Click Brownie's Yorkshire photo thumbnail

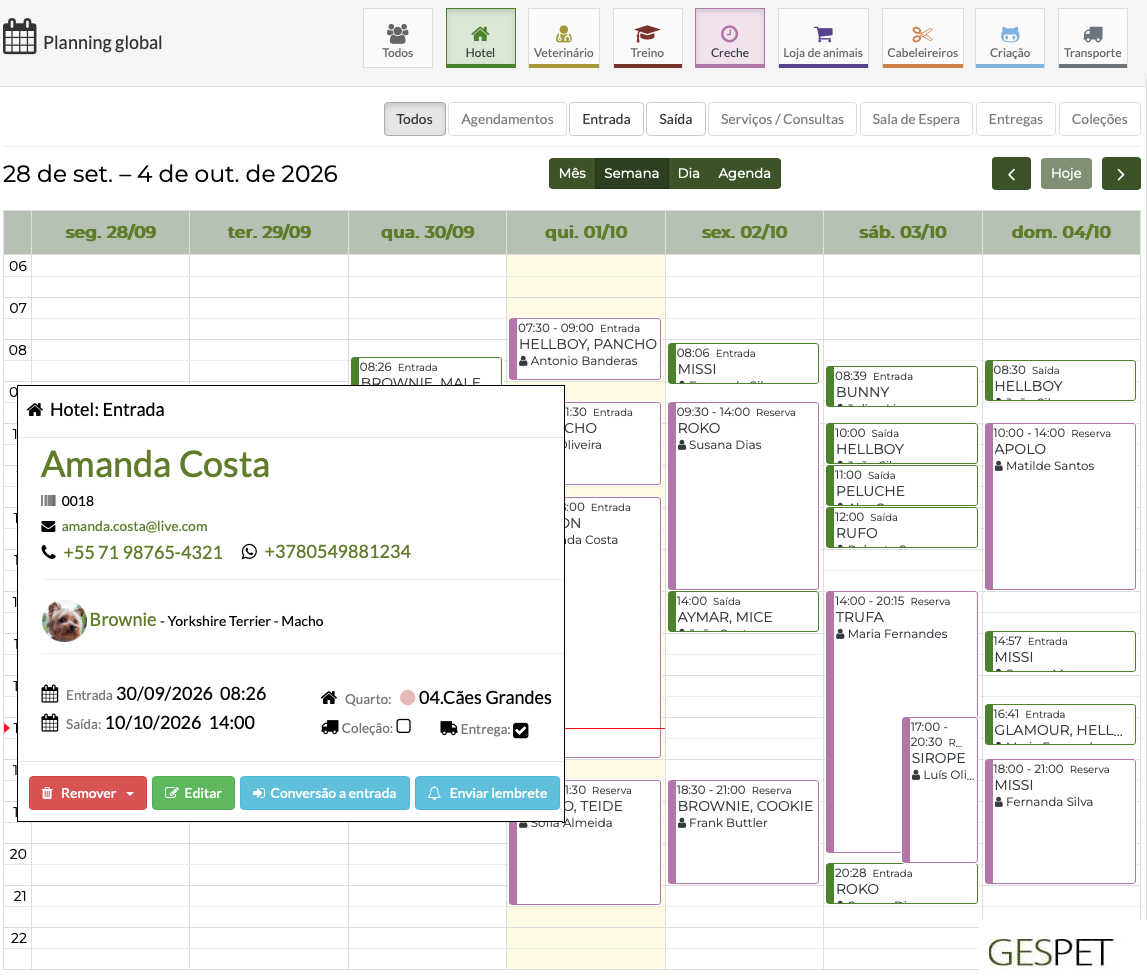64,621
